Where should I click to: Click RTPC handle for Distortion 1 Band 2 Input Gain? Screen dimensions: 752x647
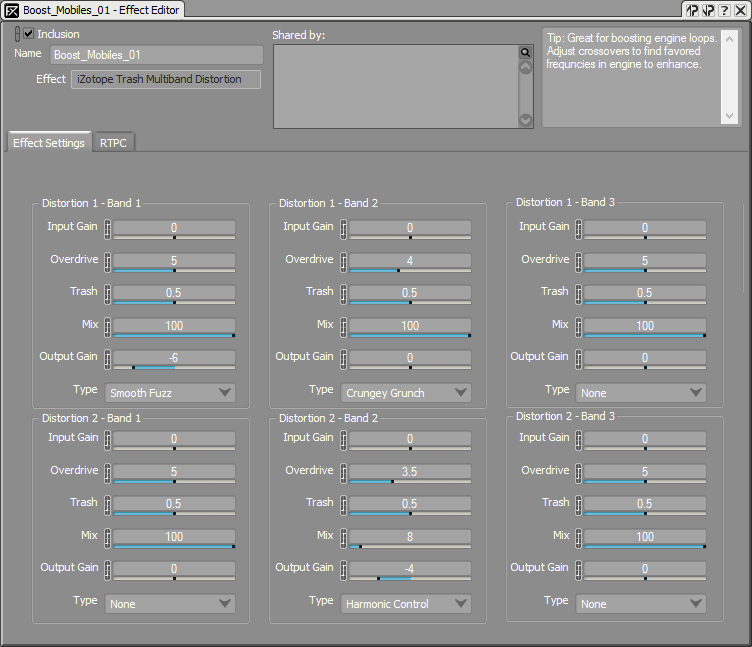(x=343, y=229)
